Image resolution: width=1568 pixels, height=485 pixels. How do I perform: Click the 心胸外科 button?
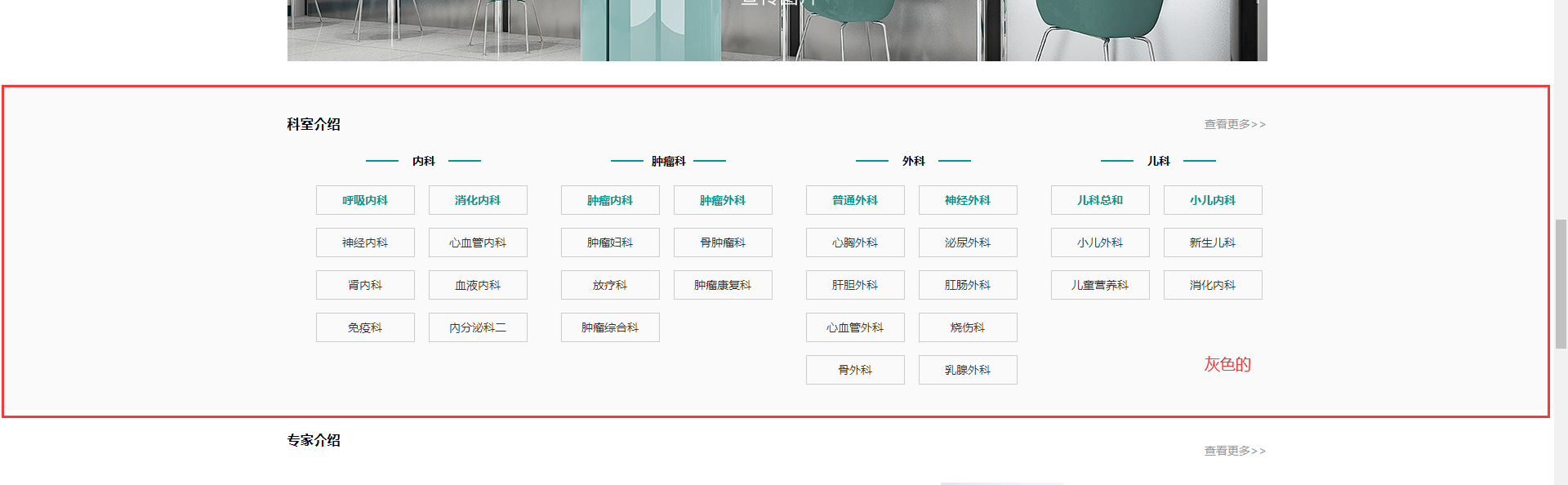[855, 242]
